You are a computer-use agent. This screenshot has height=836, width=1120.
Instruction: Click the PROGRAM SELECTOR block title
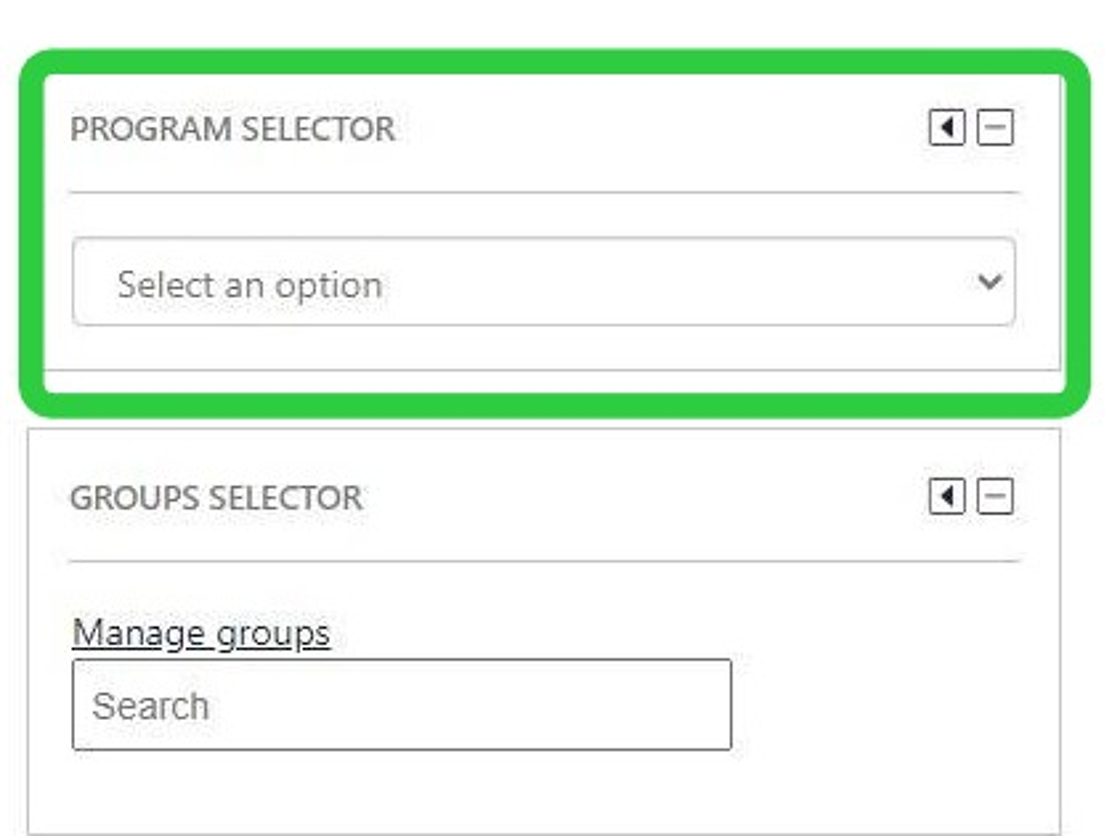[232, 129]
